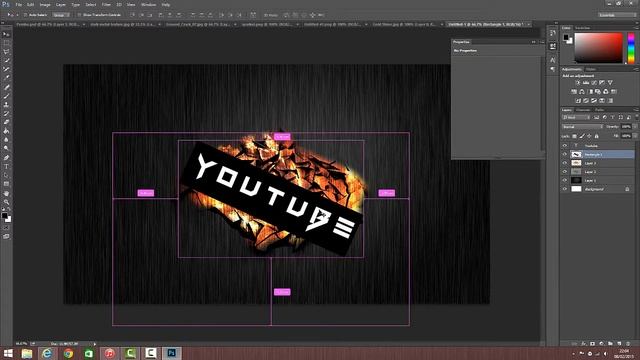Hide the Rectangle 1 layer
The height and width of the screenshot is (360, 640).
[x=565, y=154]
